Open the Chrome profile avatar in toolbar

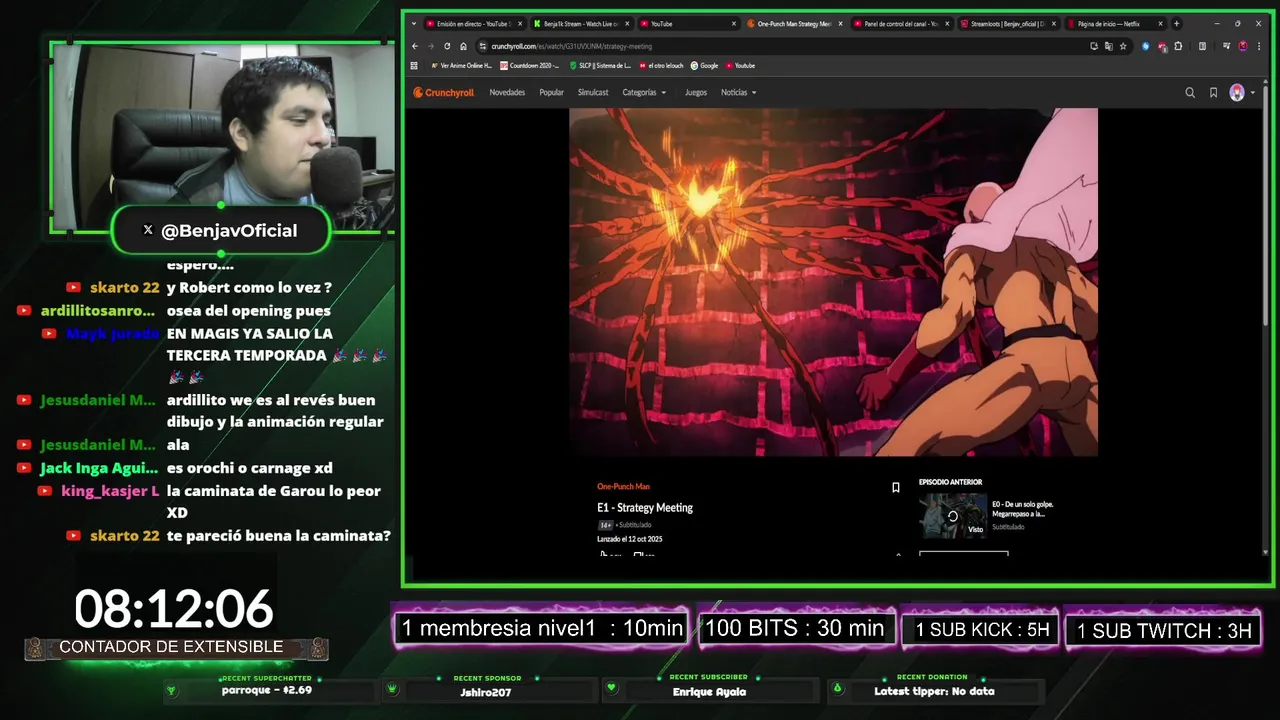coord(1242,46)
